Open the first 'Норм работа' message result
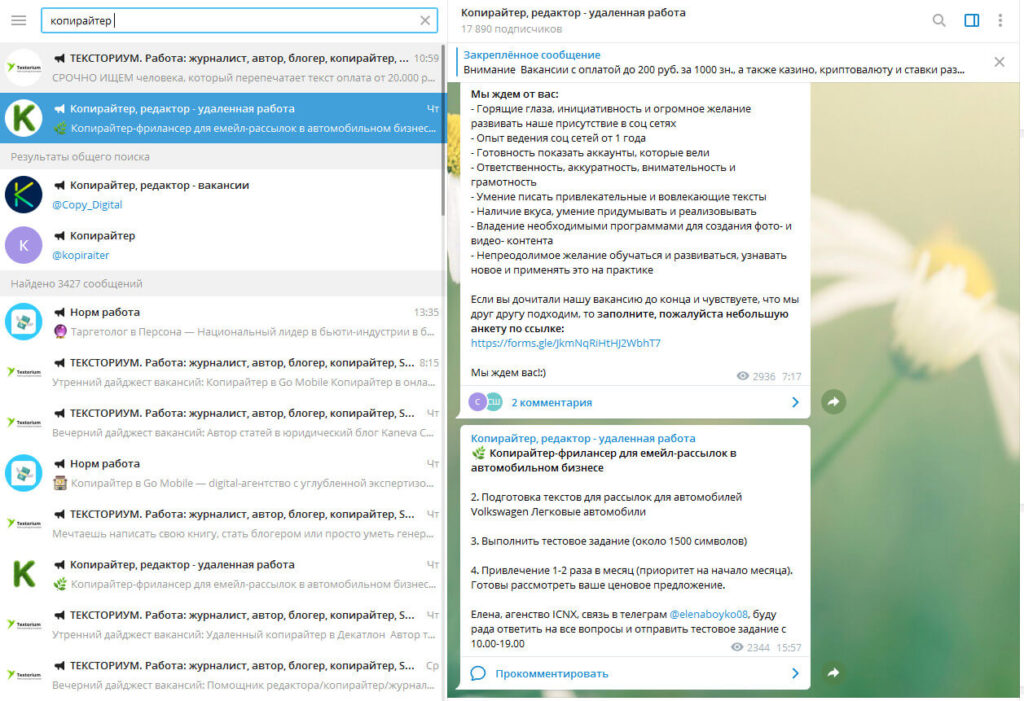 [x=220, y=321]
